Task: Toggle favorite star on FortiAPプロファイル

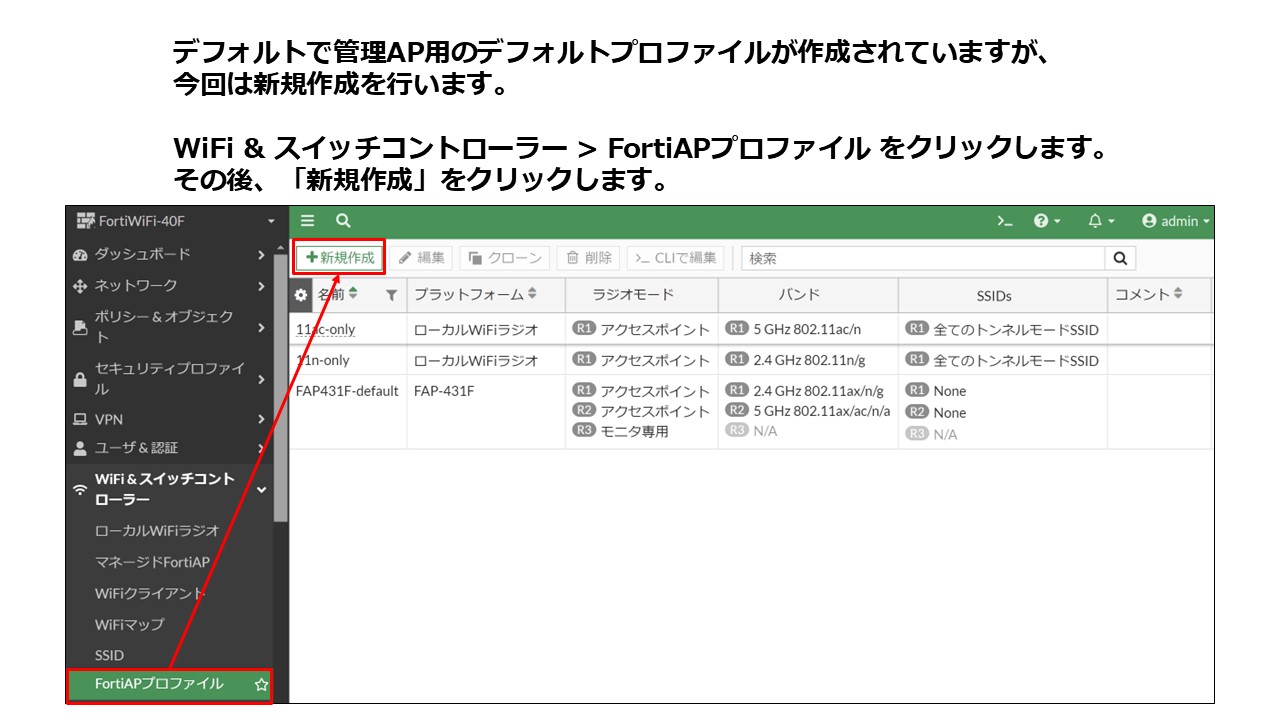Action: pyautogui.click(x=261, y=685)
